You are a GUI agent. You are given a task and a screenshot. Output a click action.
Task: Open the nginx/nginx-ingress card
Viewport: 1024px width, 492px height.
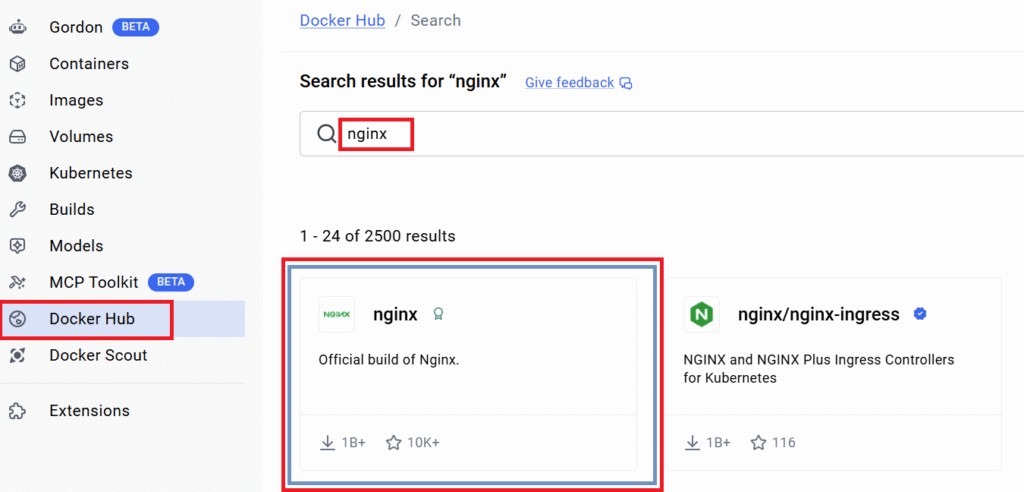click(833, 374)
